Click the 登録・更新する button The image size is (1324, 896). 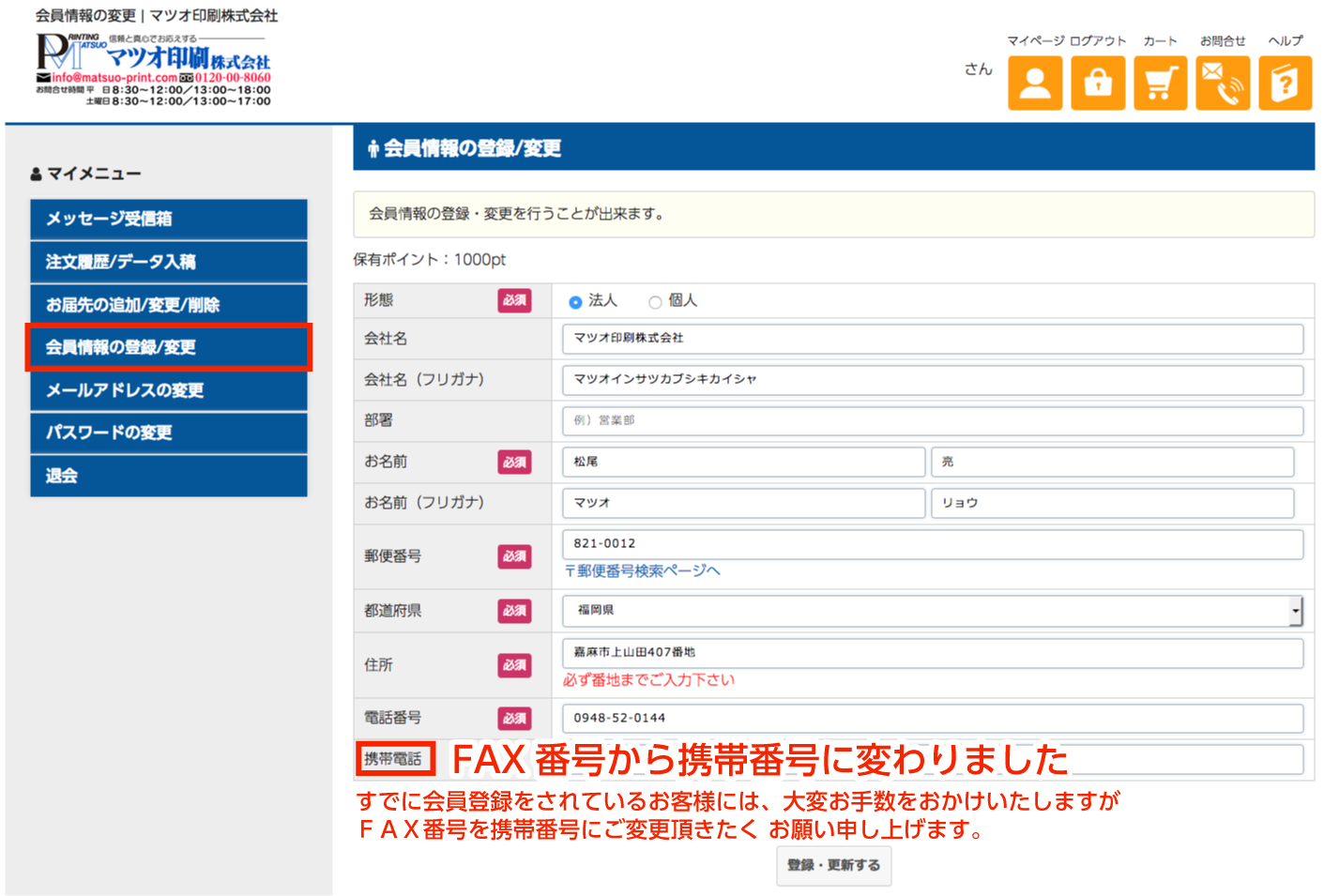(834, 865)
